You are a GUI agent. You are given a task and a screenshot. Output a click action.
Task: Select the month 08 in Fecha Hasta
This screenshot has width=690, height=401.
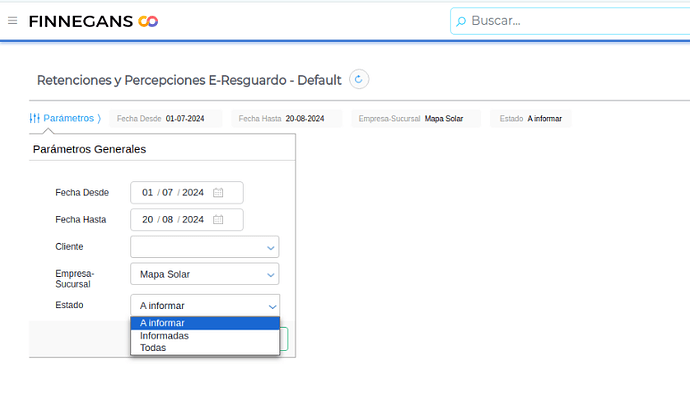click(167, 219)
